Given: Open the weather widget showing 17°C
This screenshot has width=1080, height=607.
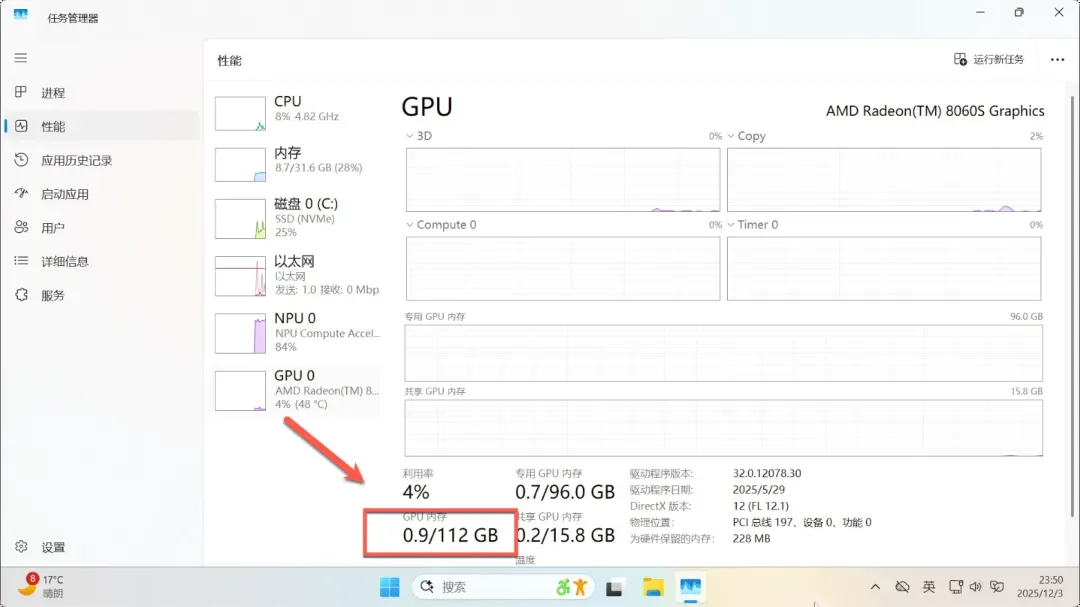Looking at the screenshot, I should pyautogui.click(x=41, y=586).
